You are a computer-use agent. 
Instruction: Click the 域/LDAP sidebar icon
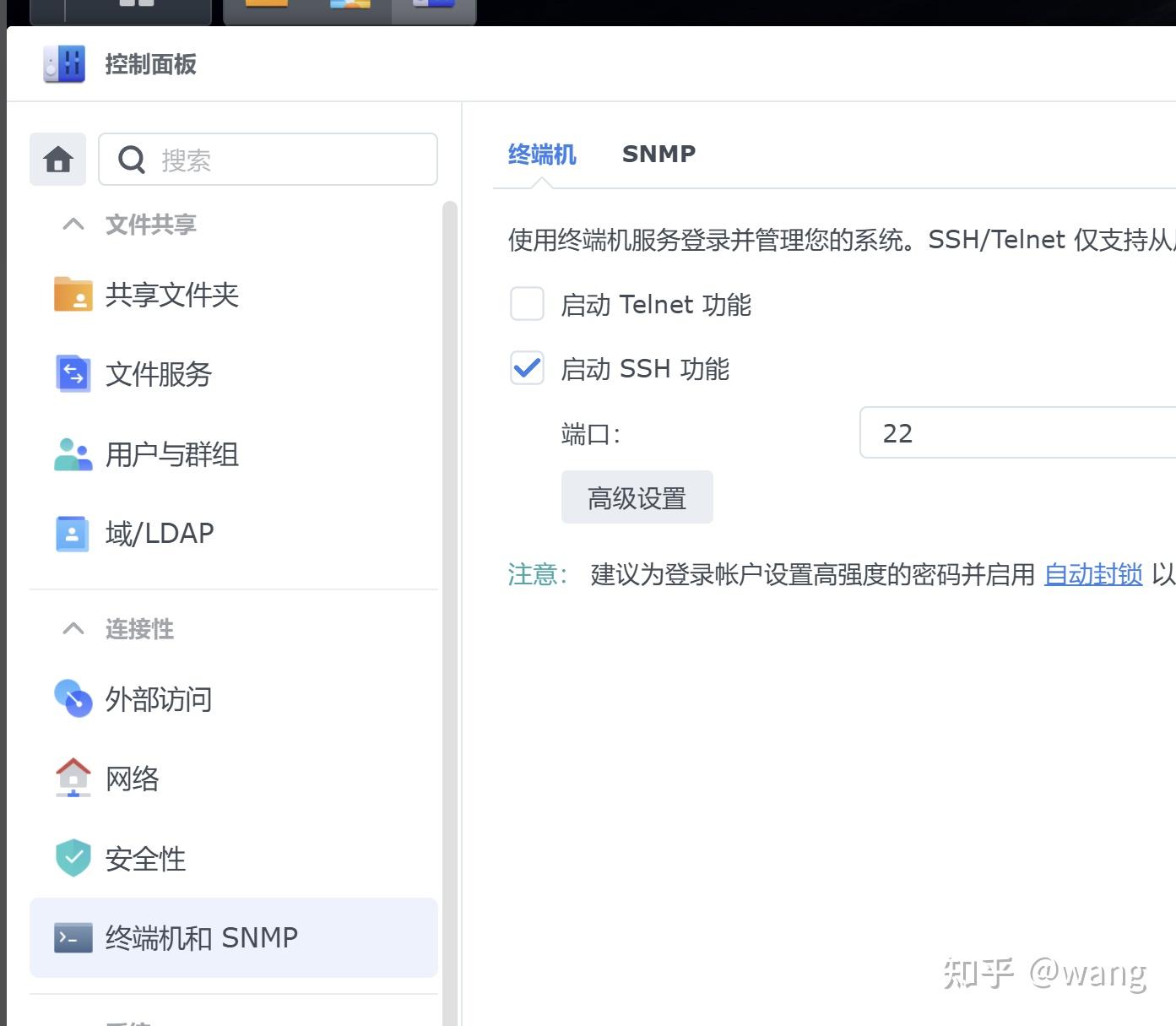(72, 533)
